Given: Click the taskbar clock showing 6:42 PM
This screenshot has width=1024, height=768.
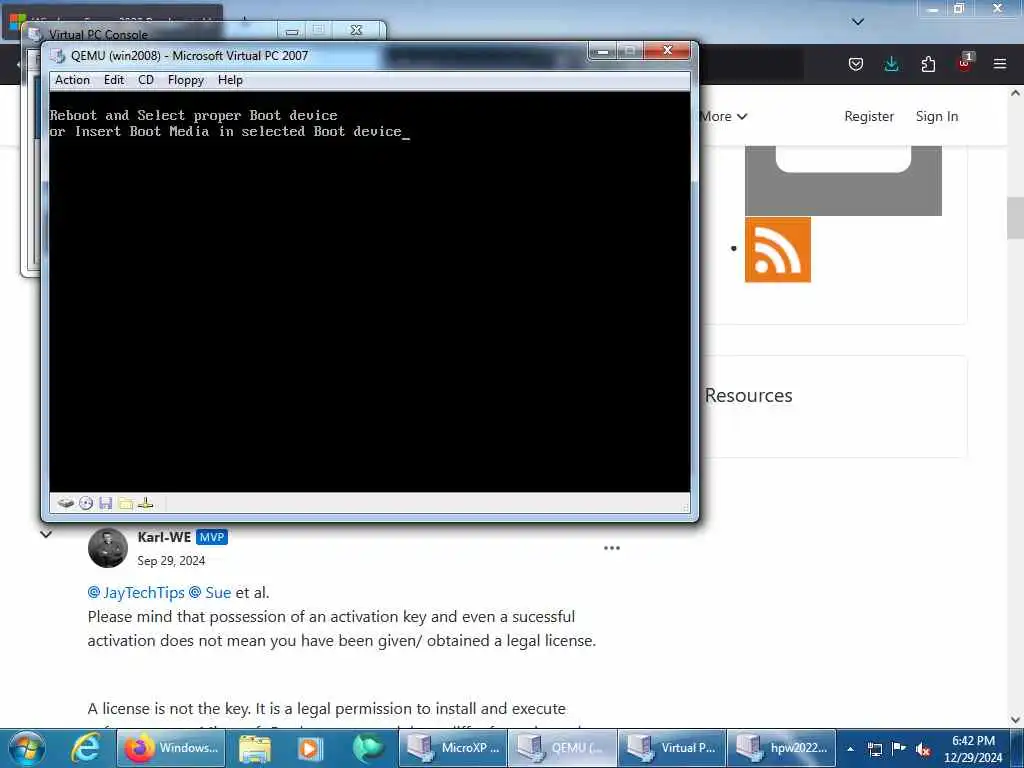Looking at the screenshot, I should (x=973, y=749).
